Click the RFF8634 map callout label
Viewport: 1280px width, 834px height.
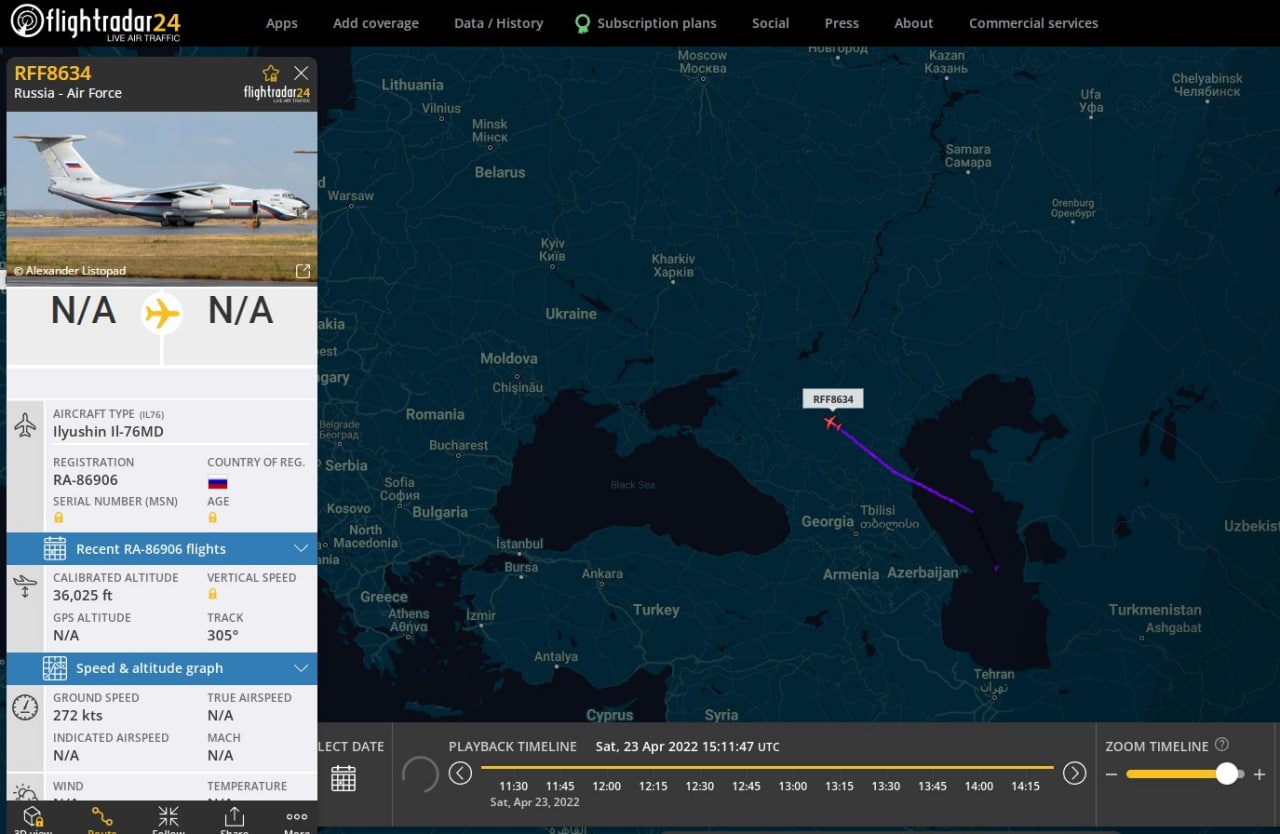pos(833,399)
